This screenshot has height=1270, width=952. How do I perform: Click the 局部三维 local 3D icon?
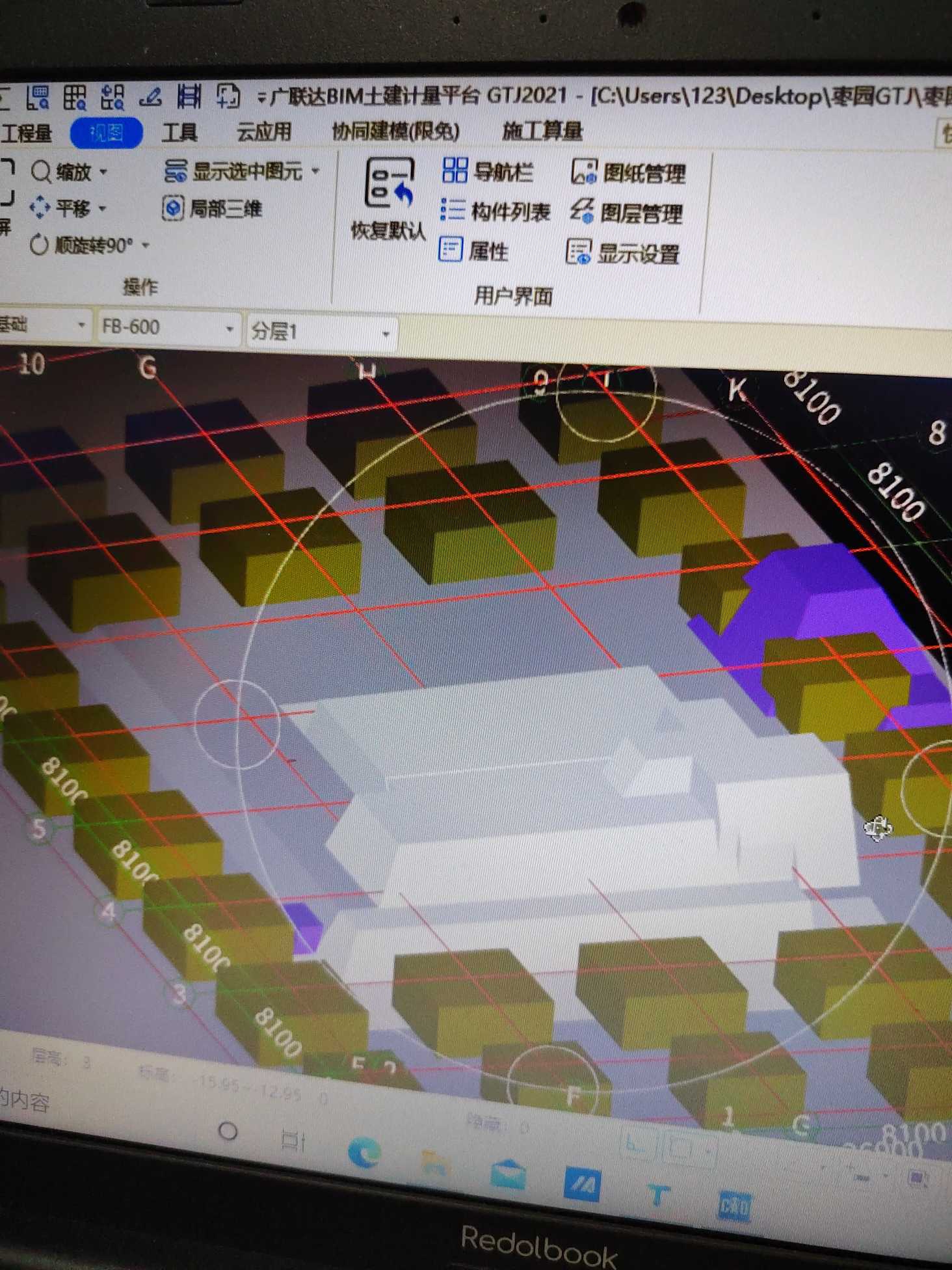(x=172, y=208)
